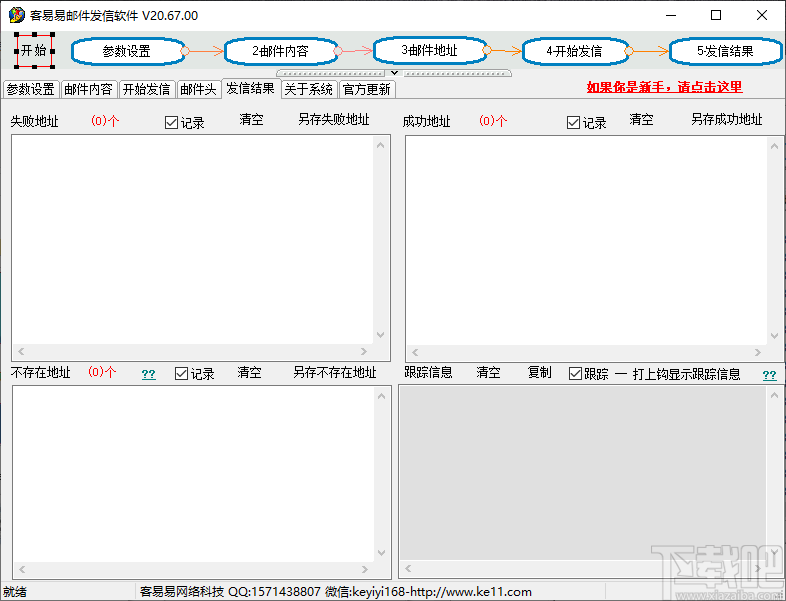The height and width of the screenshot is (601, 786).
Task: Click the 失败地址 list scroll up arrow
Action: pos(380,145)
